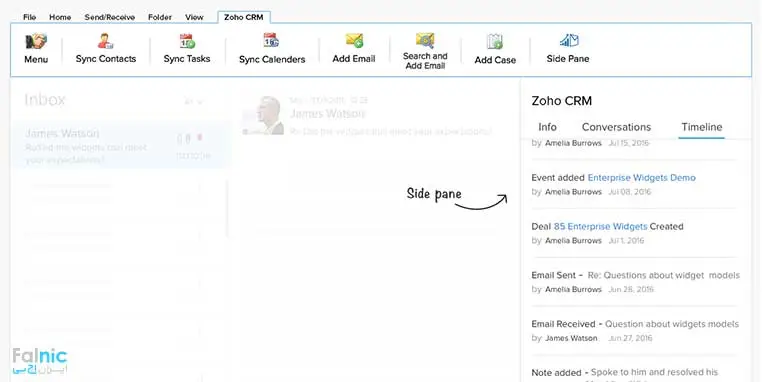Open the File menu
The image size is (762, 382).
point(29,17)
